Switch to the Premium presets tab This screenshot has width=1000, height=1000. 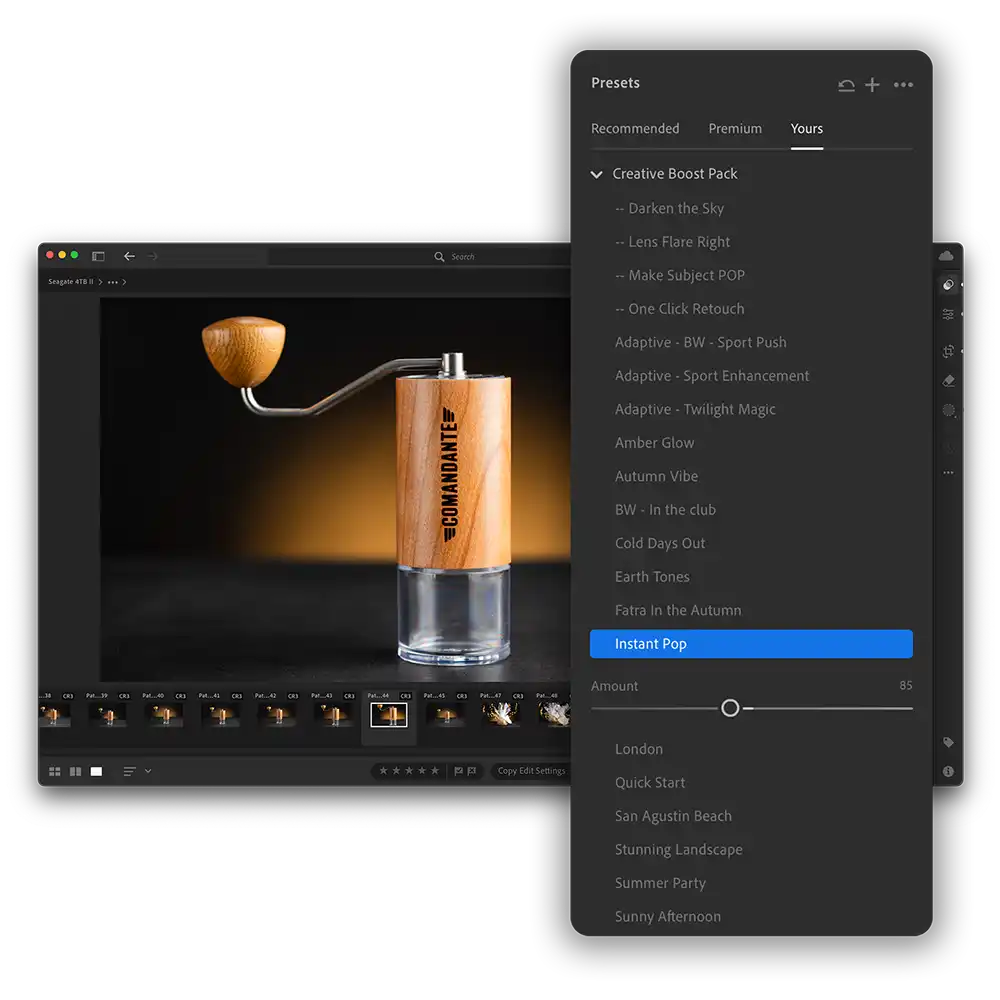(x=735, y=129)
